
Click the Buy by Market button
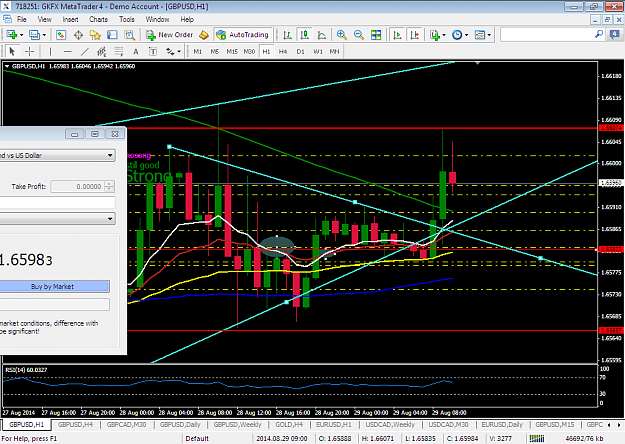click(53, 286)
